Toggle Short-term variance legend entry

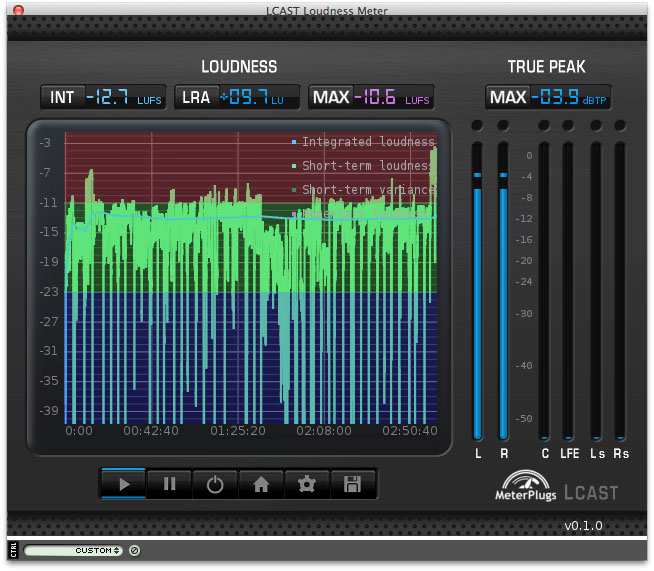coord(364,190)
